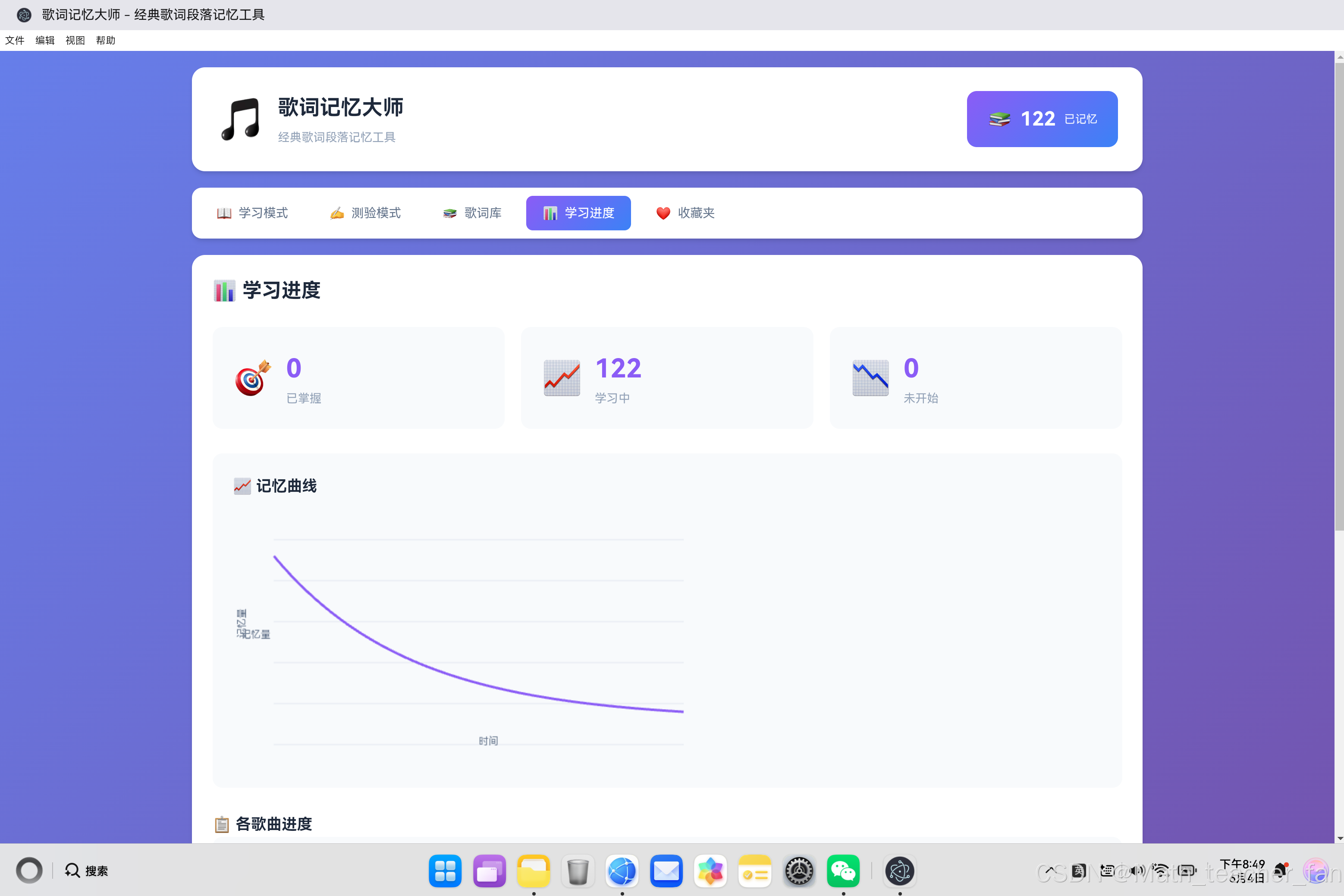Open the trash bin in dock
Screen dimensions: 1344x896
[x=578, y=871]
